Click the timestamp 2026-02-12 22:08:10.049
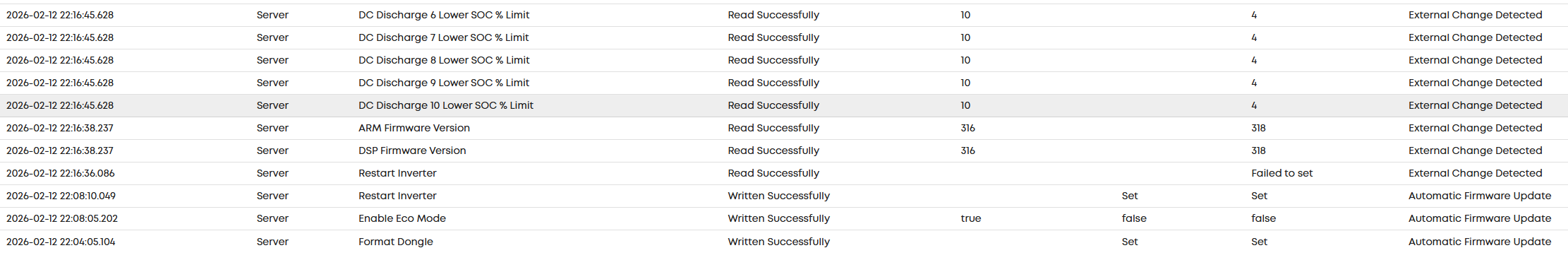Screen dimensions: 1568x260 tap(61, 196)
